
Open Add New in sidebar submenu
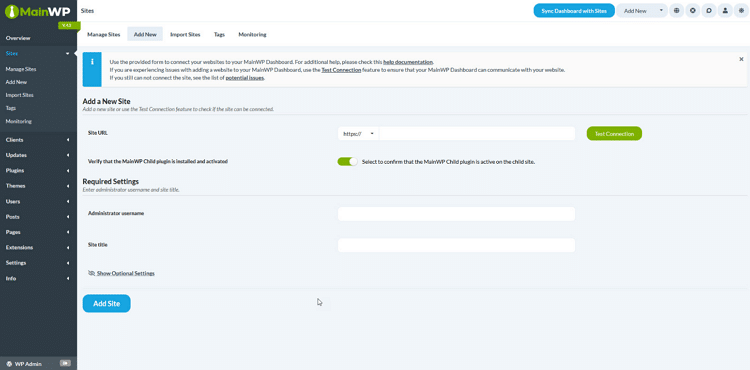tap(16, 82)
